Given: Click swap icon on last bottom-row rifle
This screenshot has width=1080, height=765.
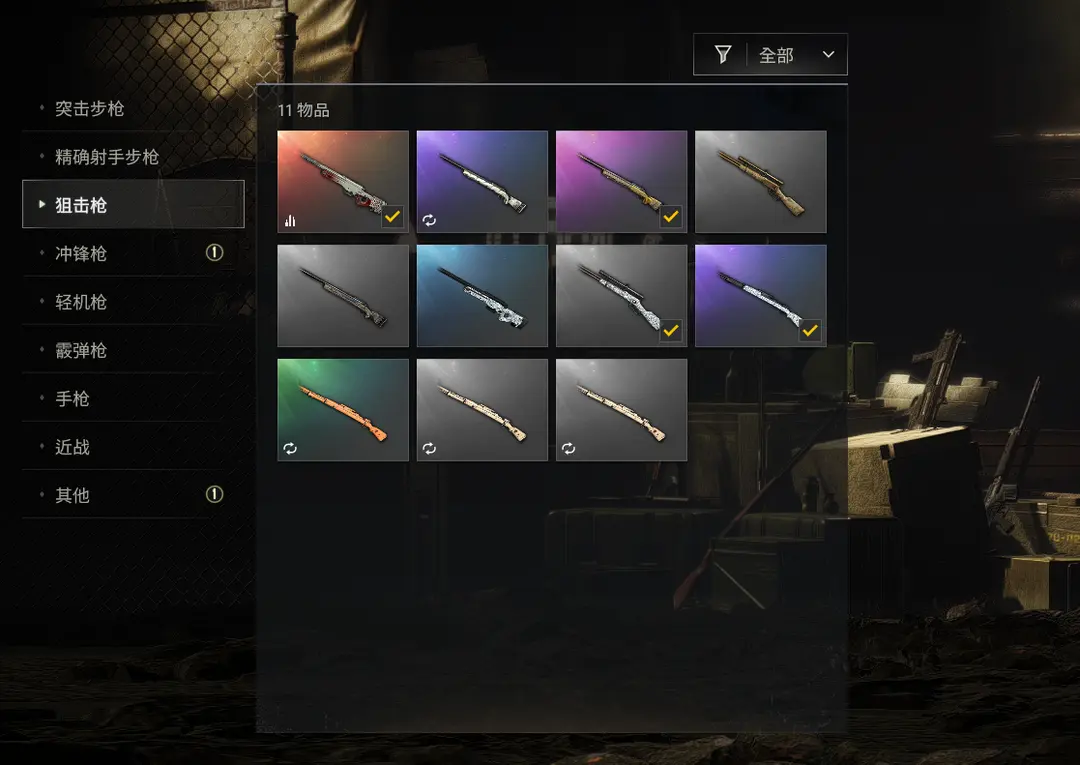Looking at the screenshot, I should tap(568, 448).
